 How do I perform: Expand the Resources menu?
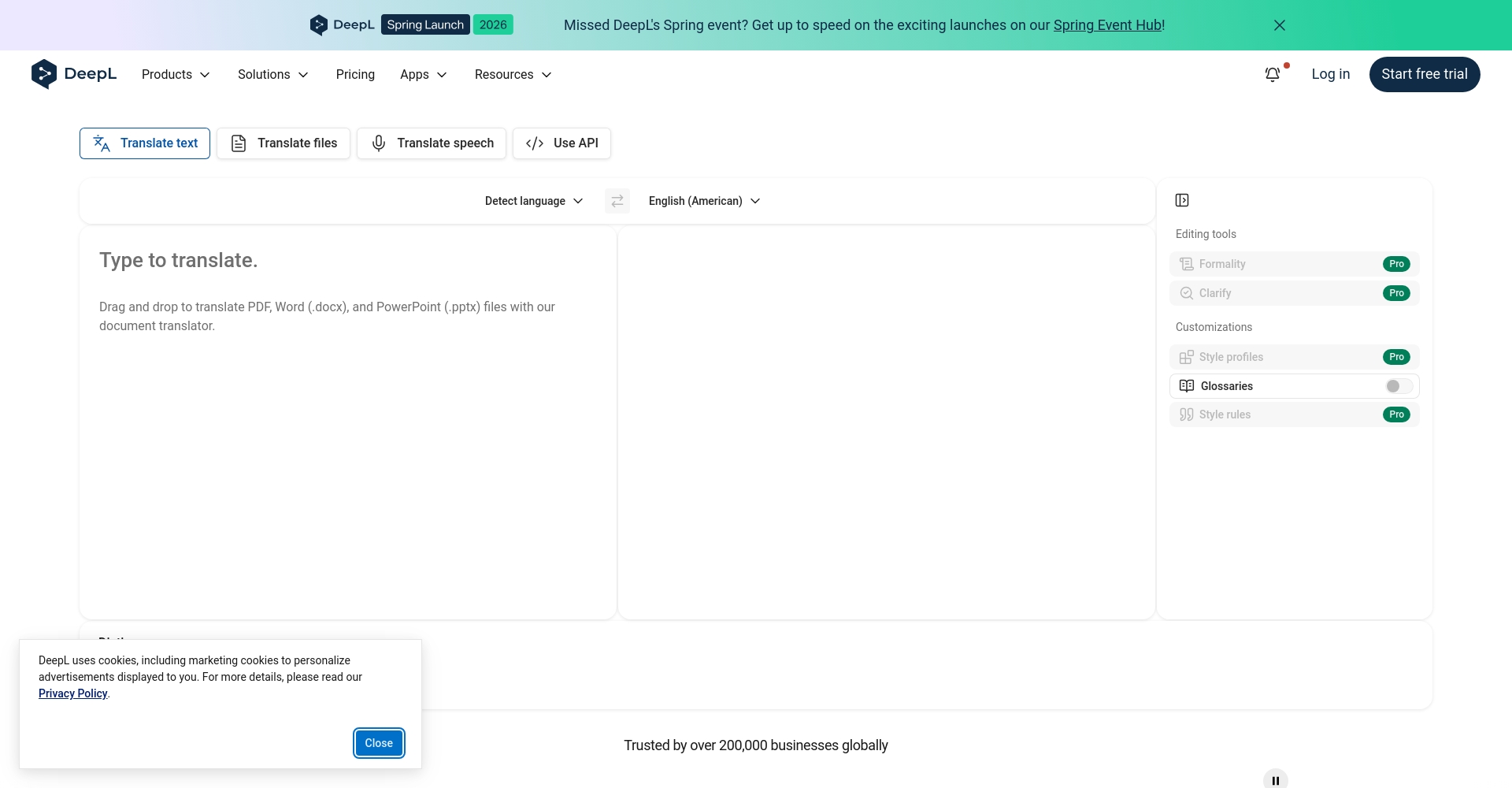point(513,74)
